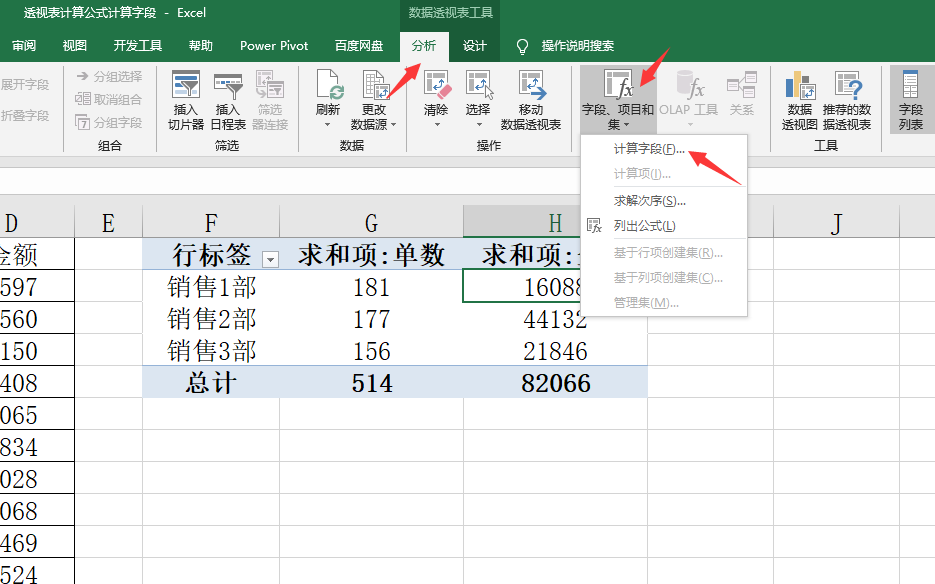The width and height of the screenshot is (935, 584).
Task: Click 展开字段 expand field
Action: coord(24,85)
